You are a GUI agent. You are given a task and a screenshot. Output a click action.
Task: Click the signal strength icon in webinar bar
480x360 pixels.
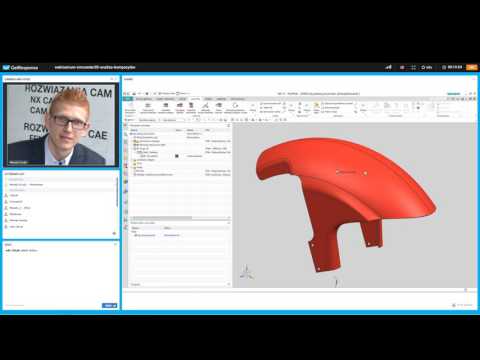click(388, 67)
